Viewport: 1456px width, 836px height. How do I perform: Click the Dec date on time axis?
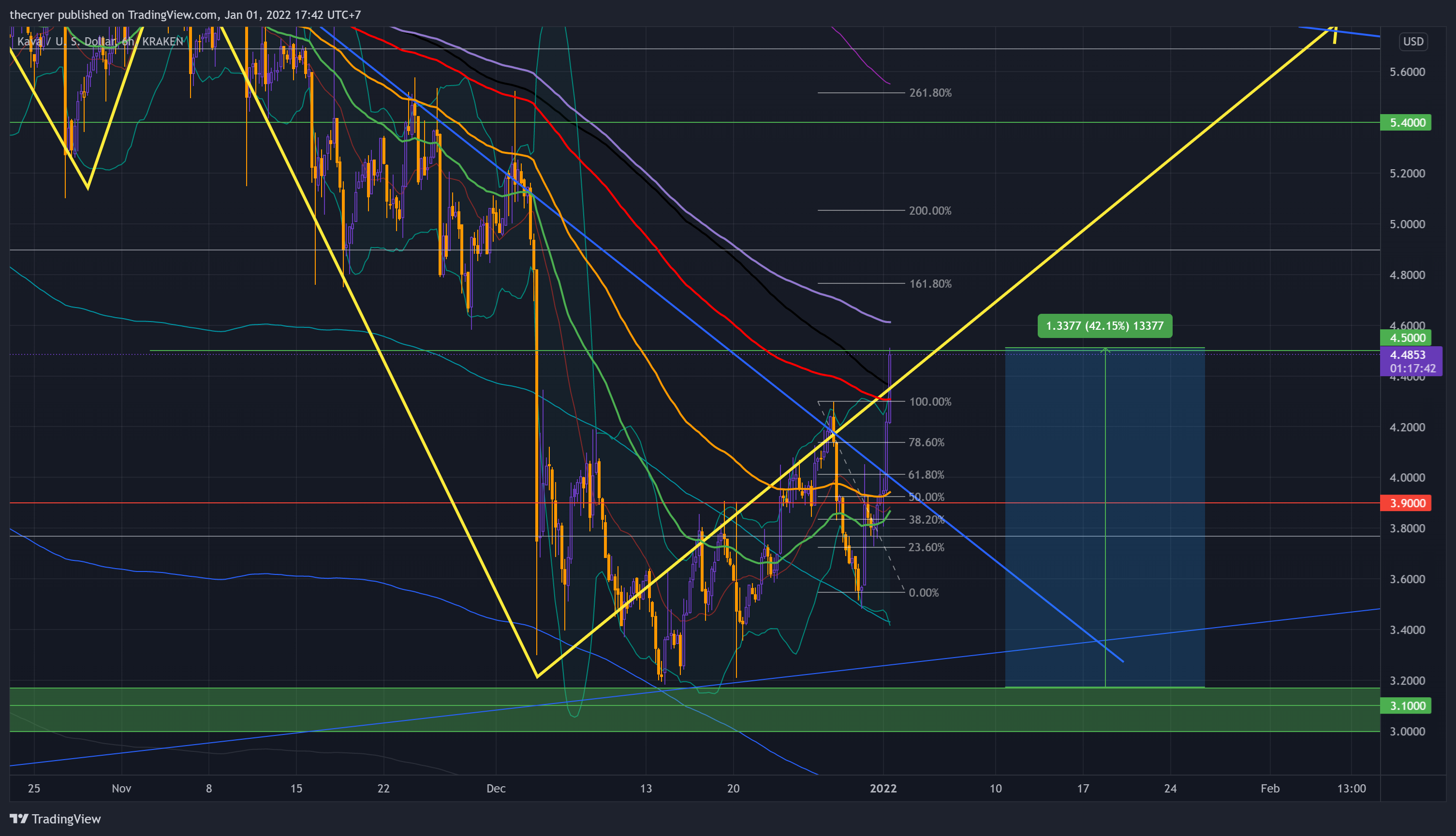point(496,788)
